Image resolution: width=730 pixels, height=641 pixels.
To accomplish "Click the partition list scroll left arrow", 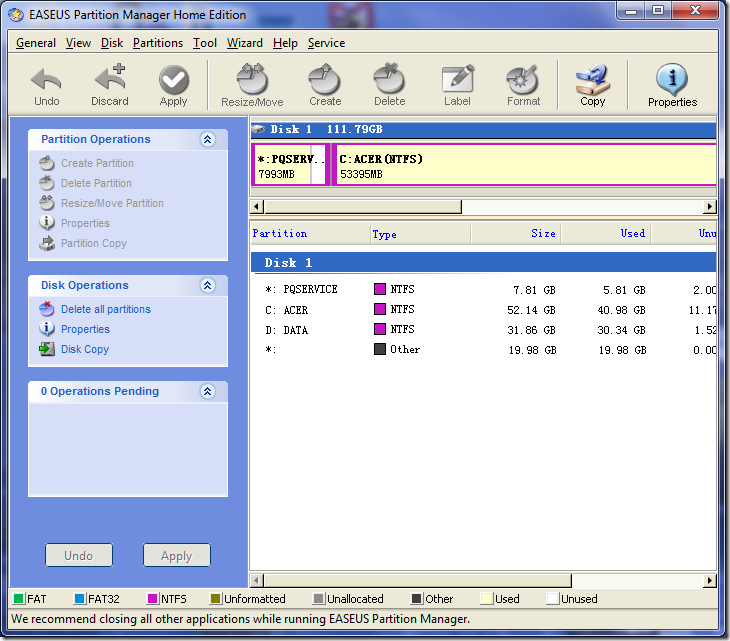I will 257,580.
